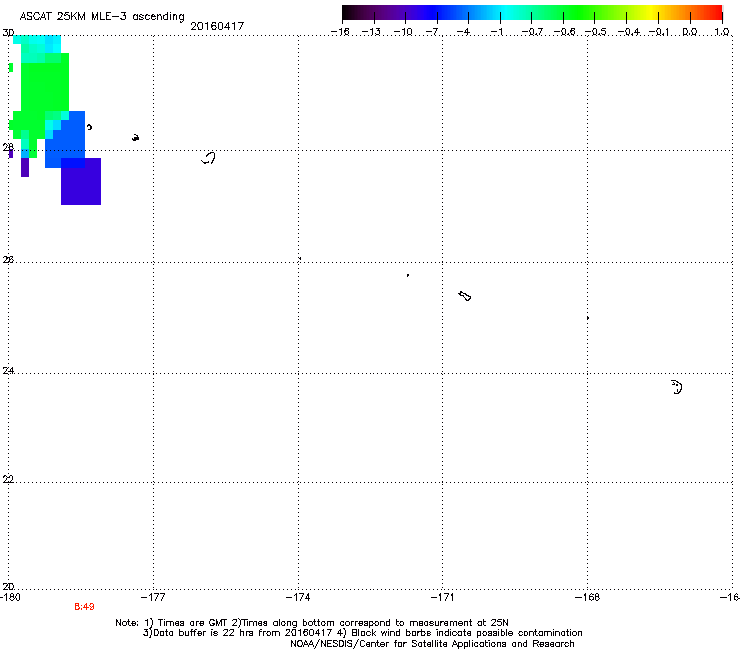Viewport: 740px width, 650px height.
Task: Select the -16 color bar label
Action: pos(340,32)
